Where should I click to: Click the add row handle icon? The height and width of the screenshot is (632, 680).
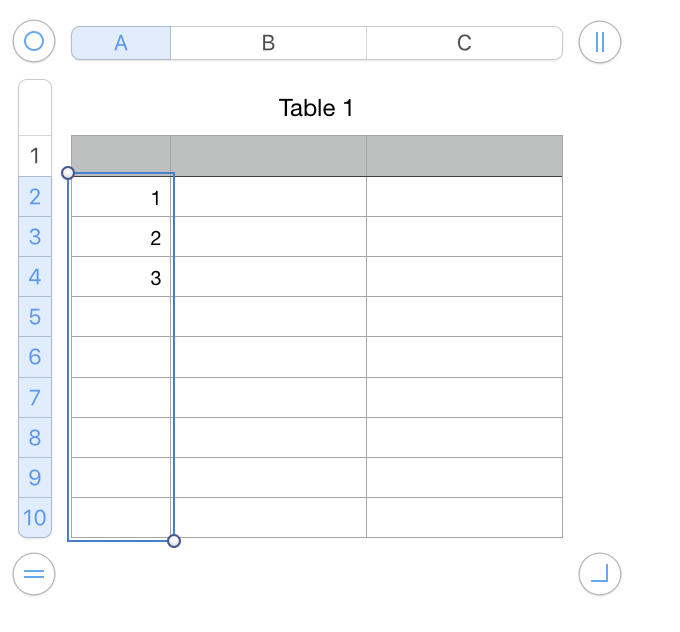(x=34, y=574)
